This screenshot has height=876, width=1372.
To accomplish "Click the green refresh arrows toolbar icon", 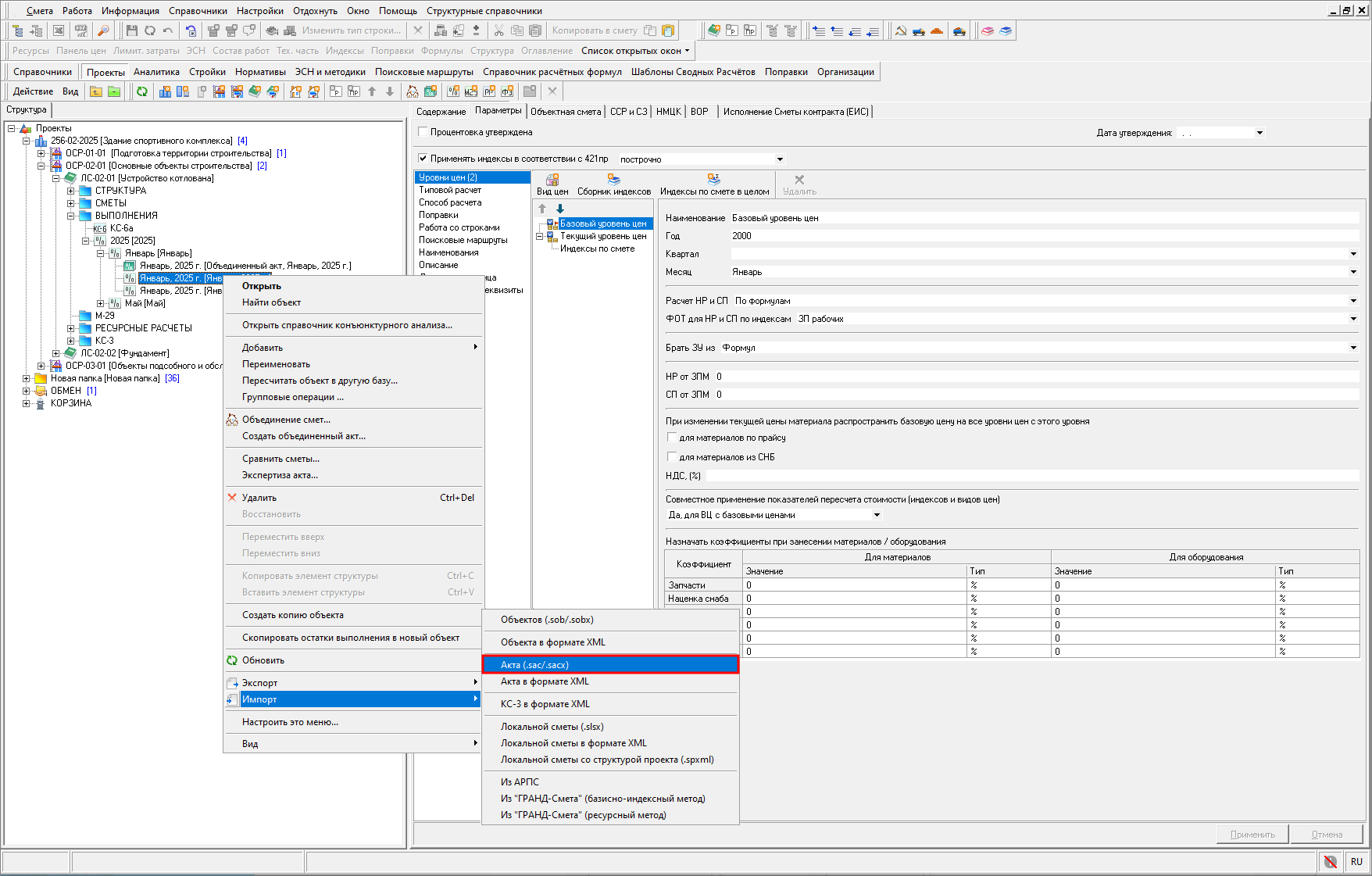I will (x=141, y=91).
